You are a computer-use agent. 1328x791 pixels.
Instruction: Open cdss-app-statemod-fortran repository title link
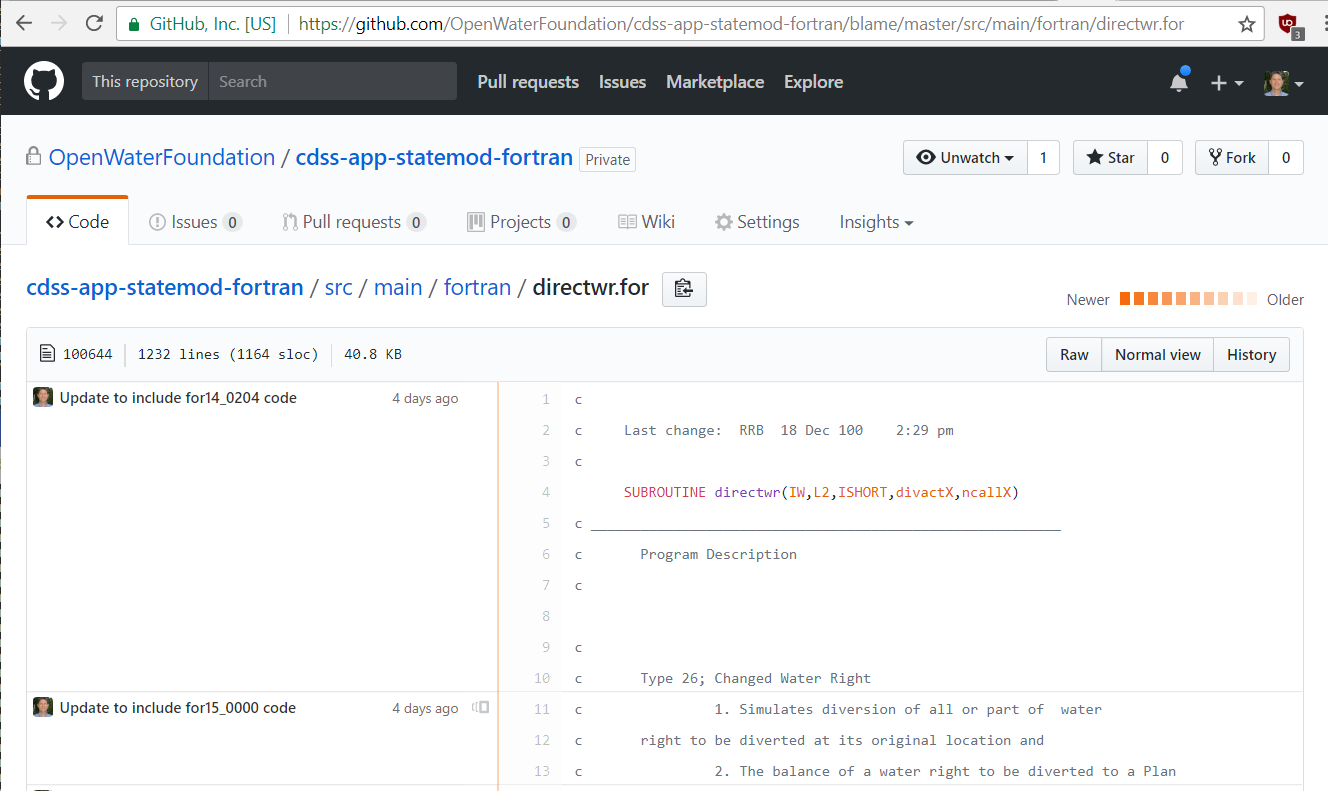434,158
